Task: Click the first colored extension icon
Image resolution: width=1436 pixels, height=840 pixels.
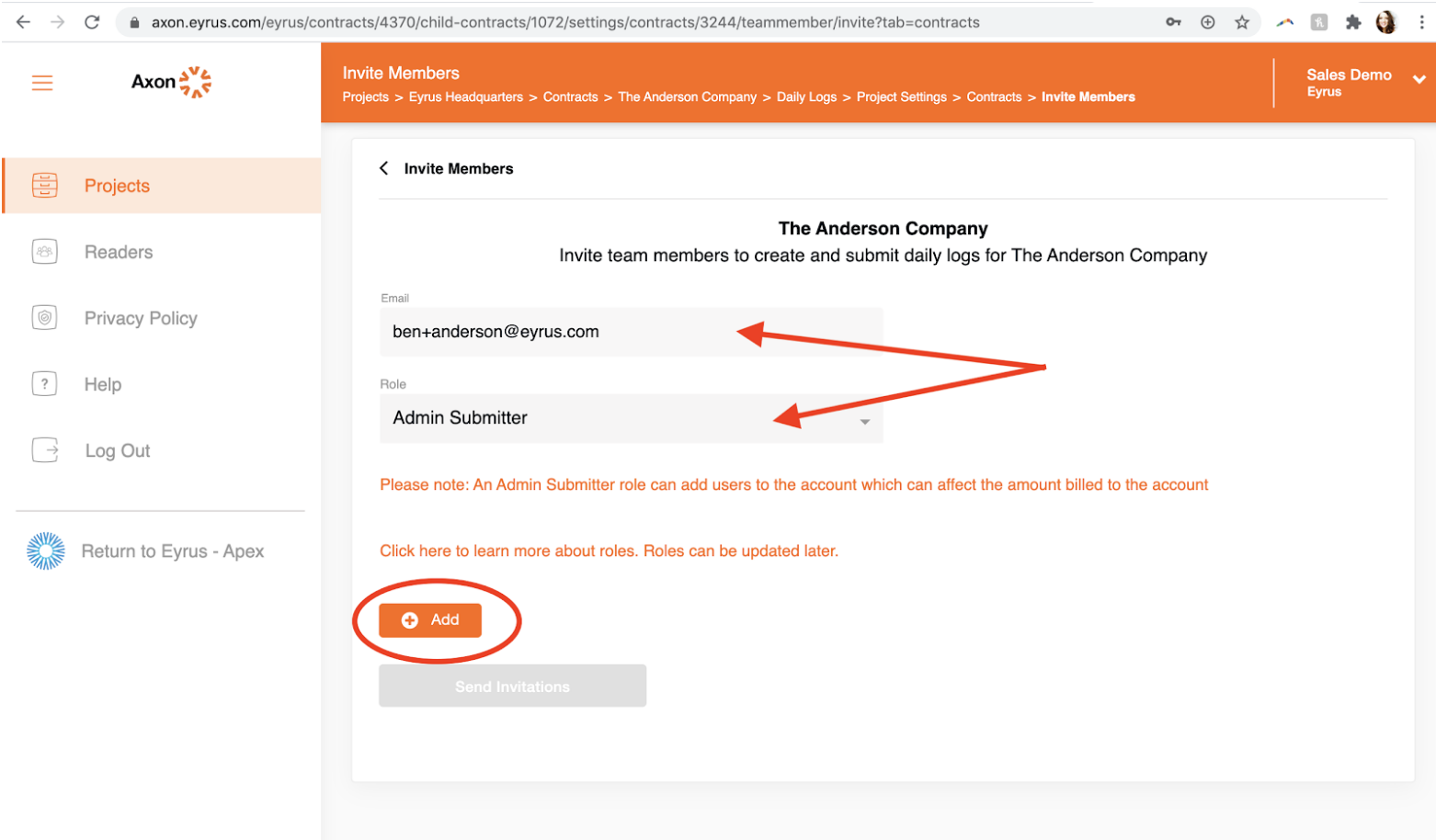Action: (1285, 23)
